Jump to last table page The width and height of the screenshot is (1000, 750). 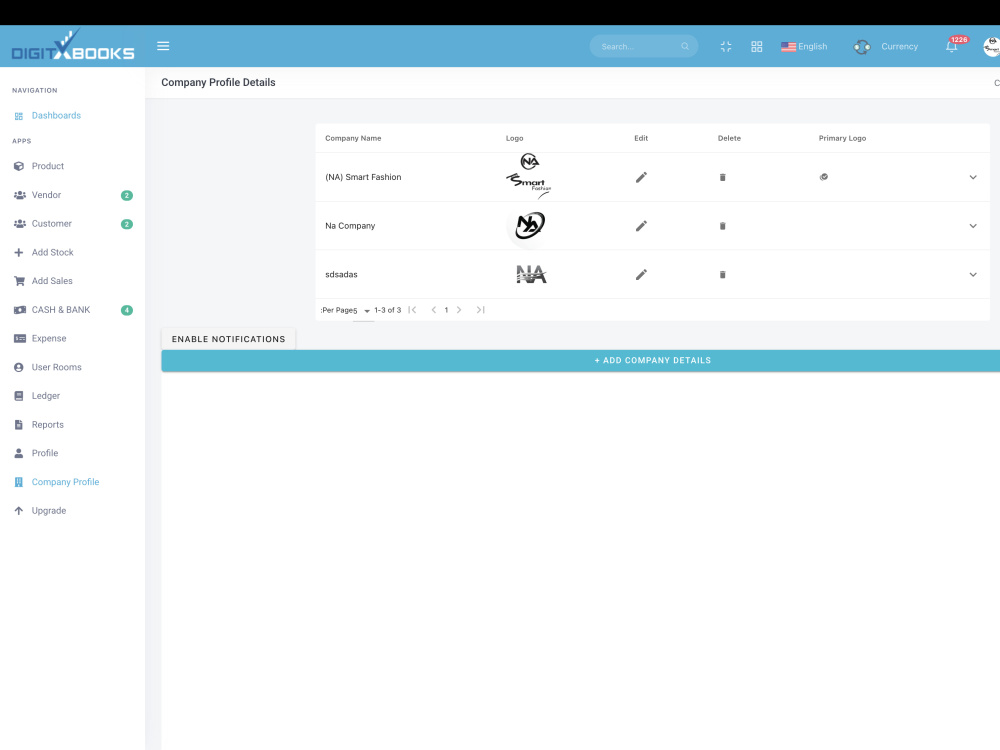tap(480, 310)
